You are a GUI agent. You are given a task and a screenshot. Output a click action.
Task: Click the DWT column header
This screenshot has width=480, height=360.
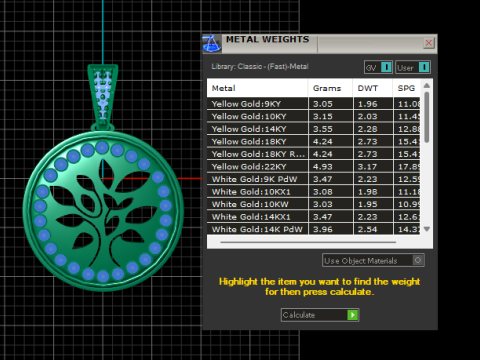pyautogui.click(x=373, y=88)
